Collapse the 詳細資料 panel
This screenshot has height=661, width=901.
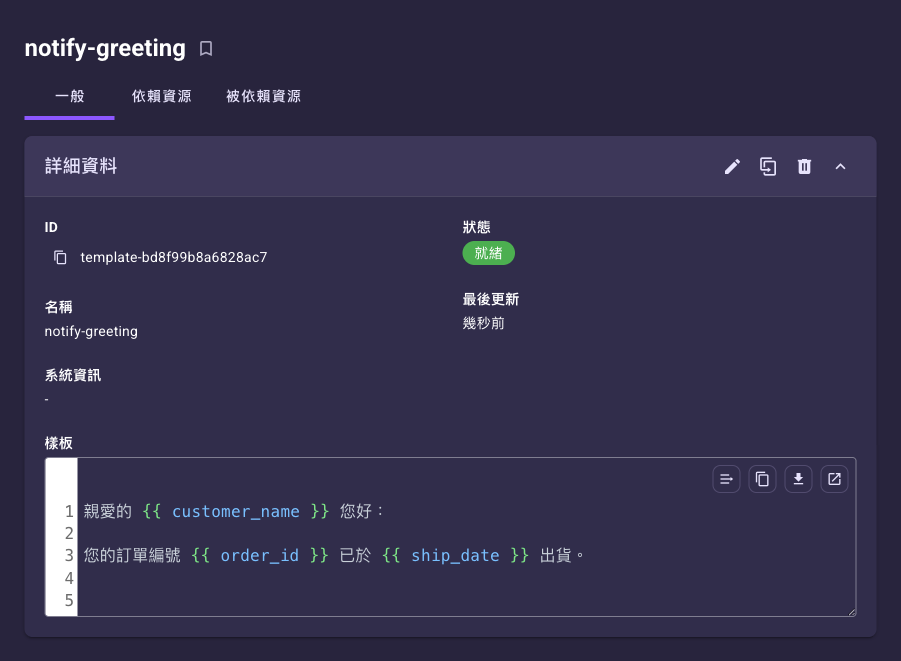(x=840, y=167)
